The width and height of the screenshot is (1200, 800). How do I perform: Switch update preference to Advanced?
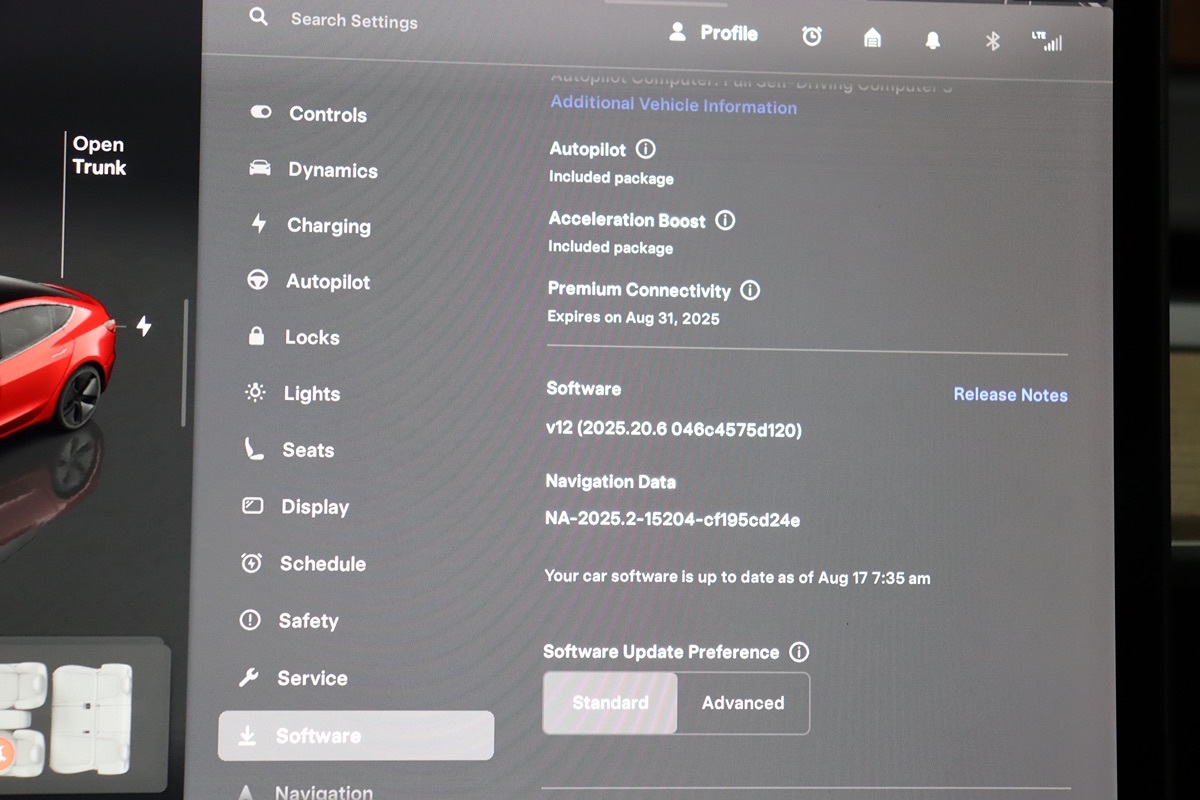(x=743, y=703)
